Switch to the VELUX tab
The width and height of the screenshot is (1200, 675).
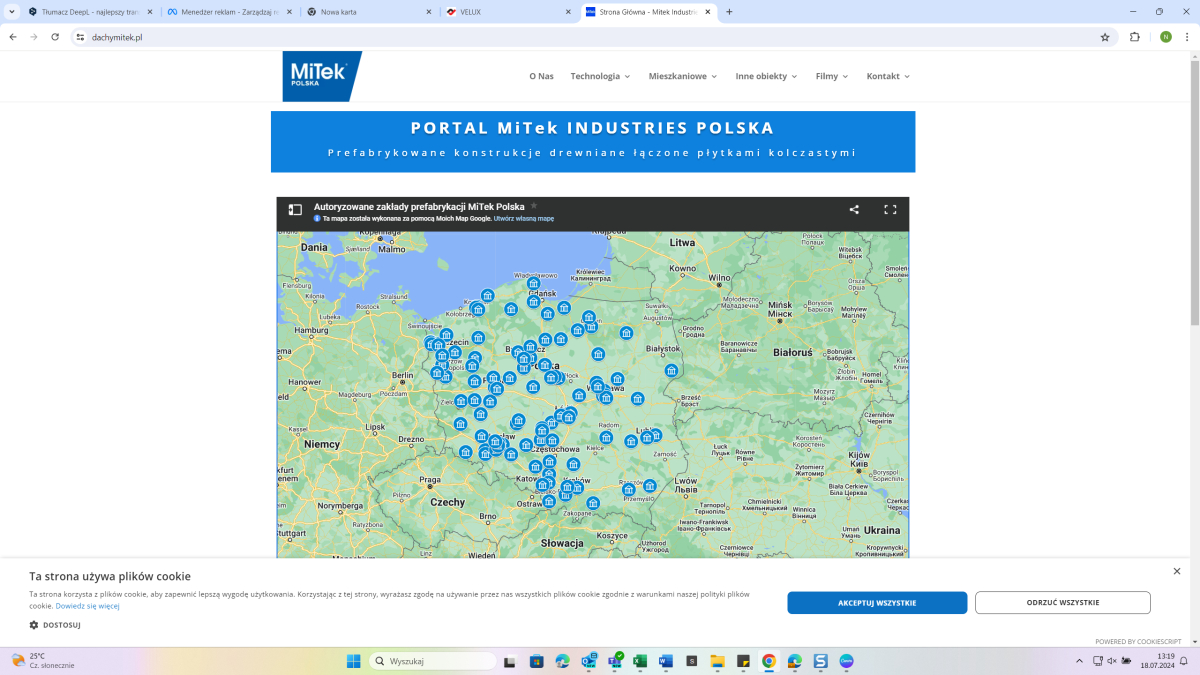pyautogui.click(x=509, y=12)
